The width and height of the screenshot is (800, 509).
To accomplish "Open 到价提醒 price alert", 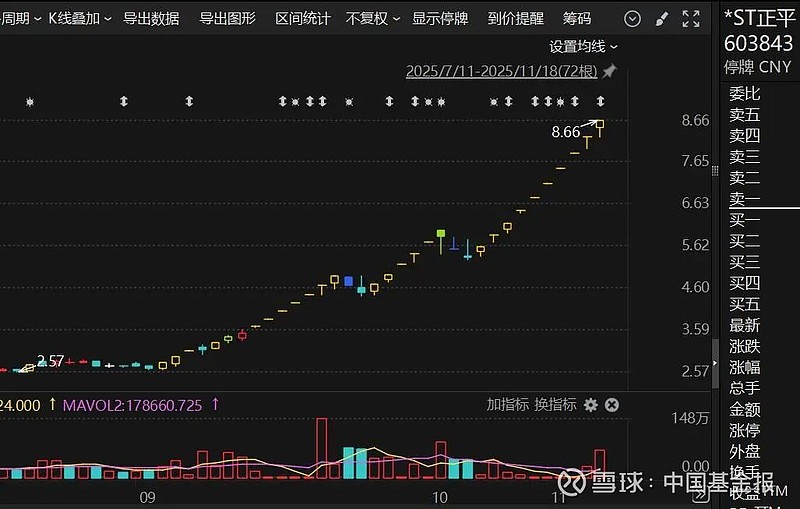I will click(x=515, y=19).
